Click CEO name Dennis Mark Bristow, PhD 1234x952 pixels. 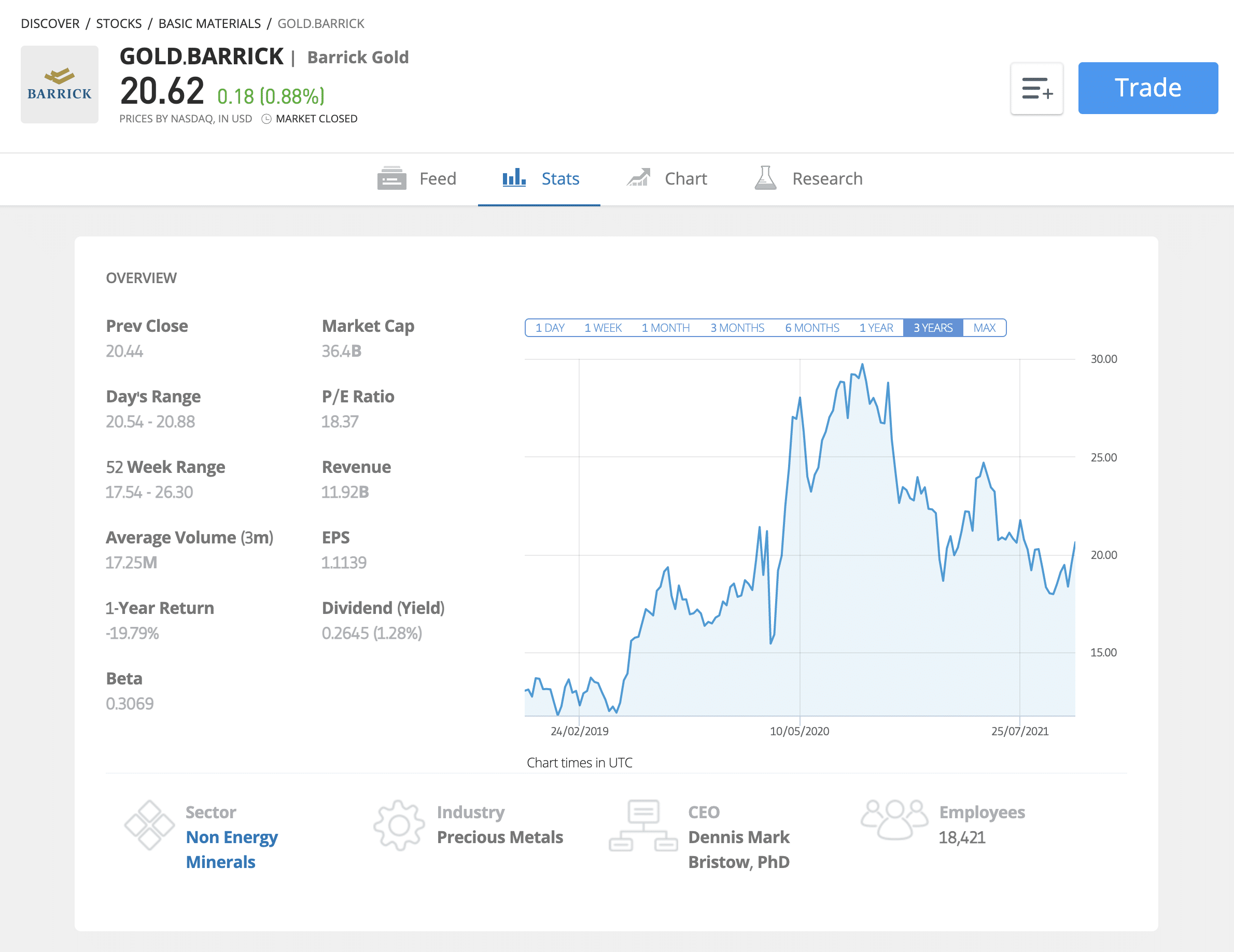coord(738,849)
